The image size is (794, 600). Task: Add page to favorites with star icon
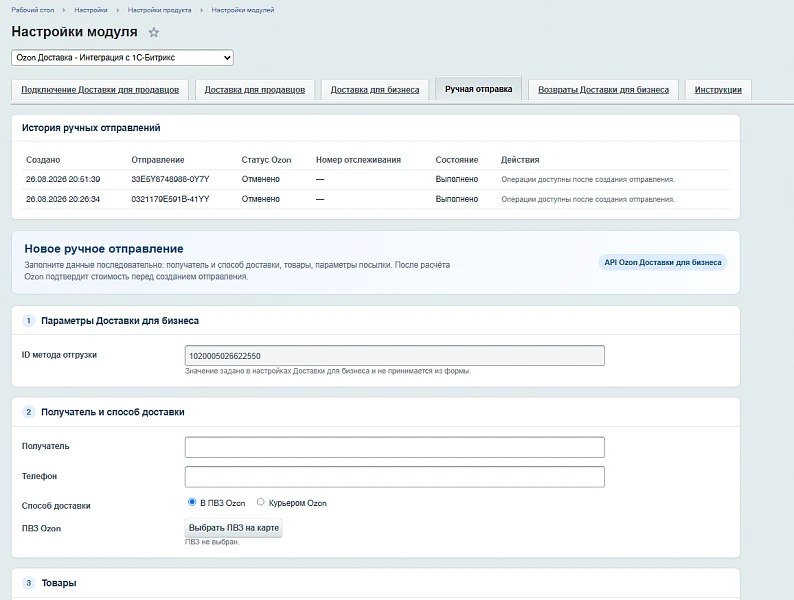pos(153,32)
